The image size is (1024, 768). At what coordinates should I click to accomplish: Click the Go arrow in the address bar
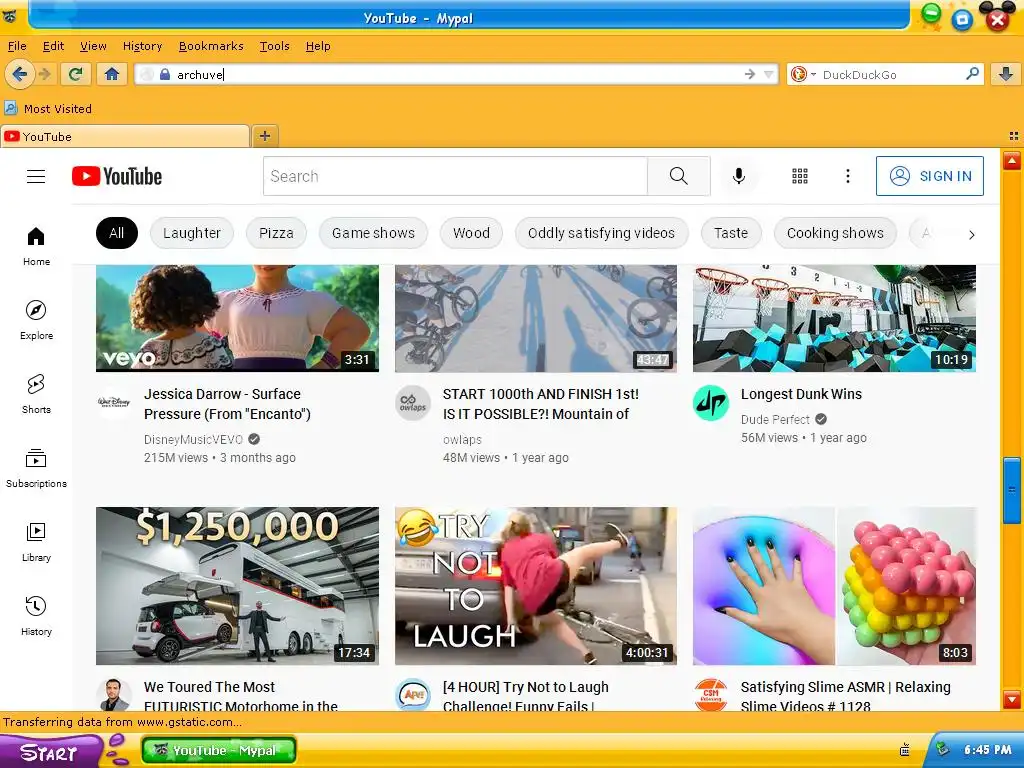(749, 74)
